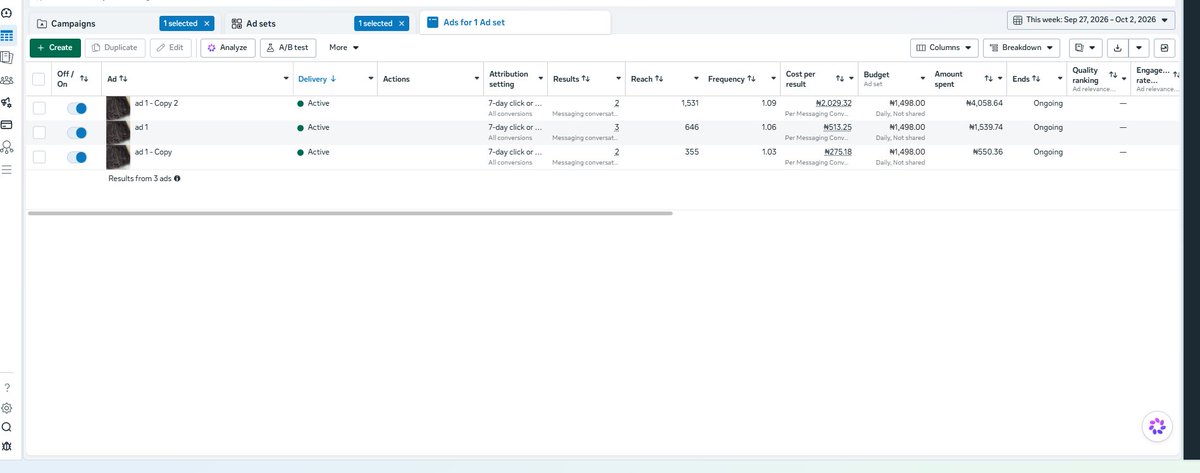Open the Breakdown dropdown
Viewport: 1200px width, 473px height.
tap(1021, 47)
